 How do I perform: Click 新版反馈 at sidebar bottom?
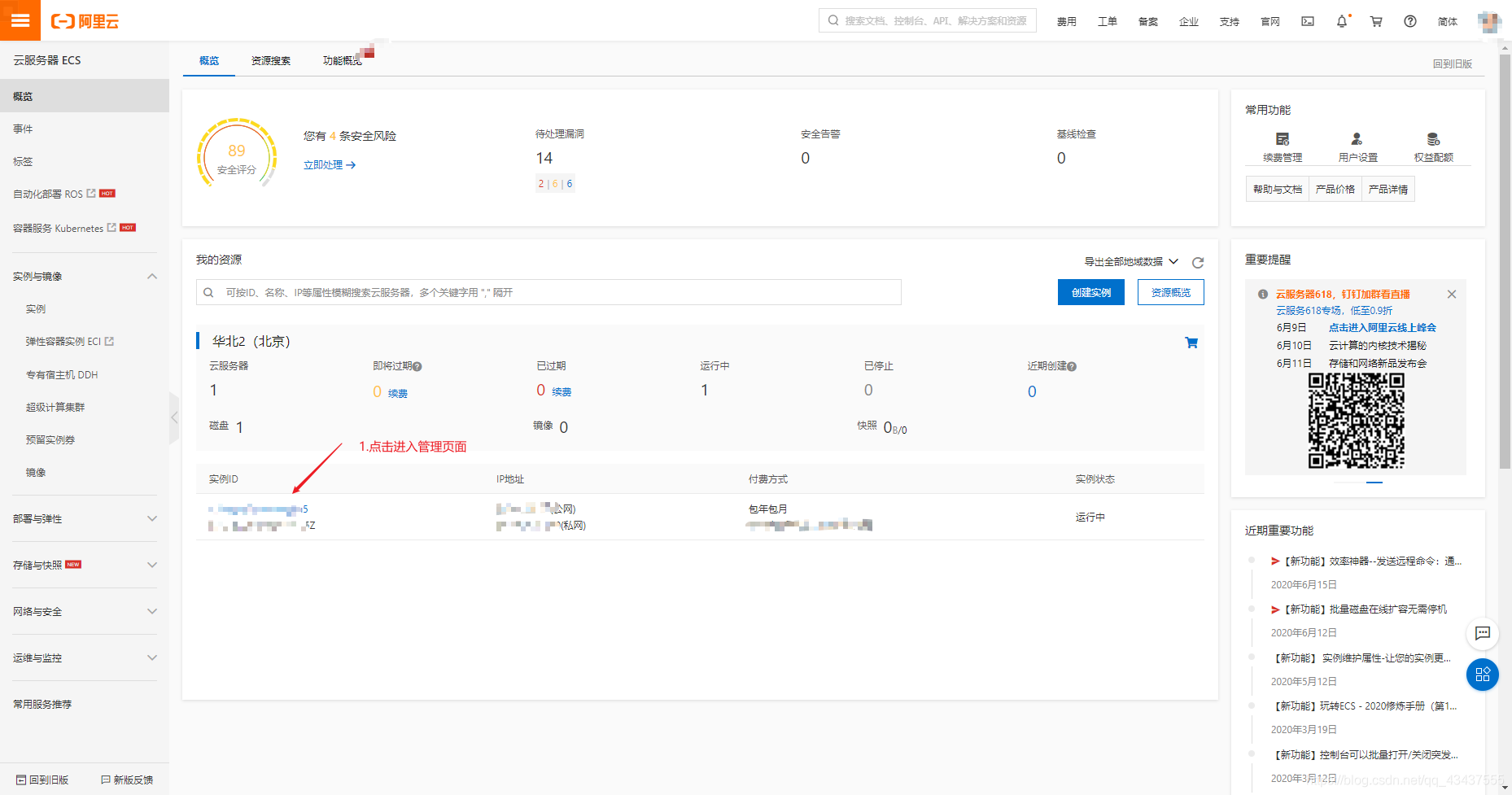pos(127,780)
